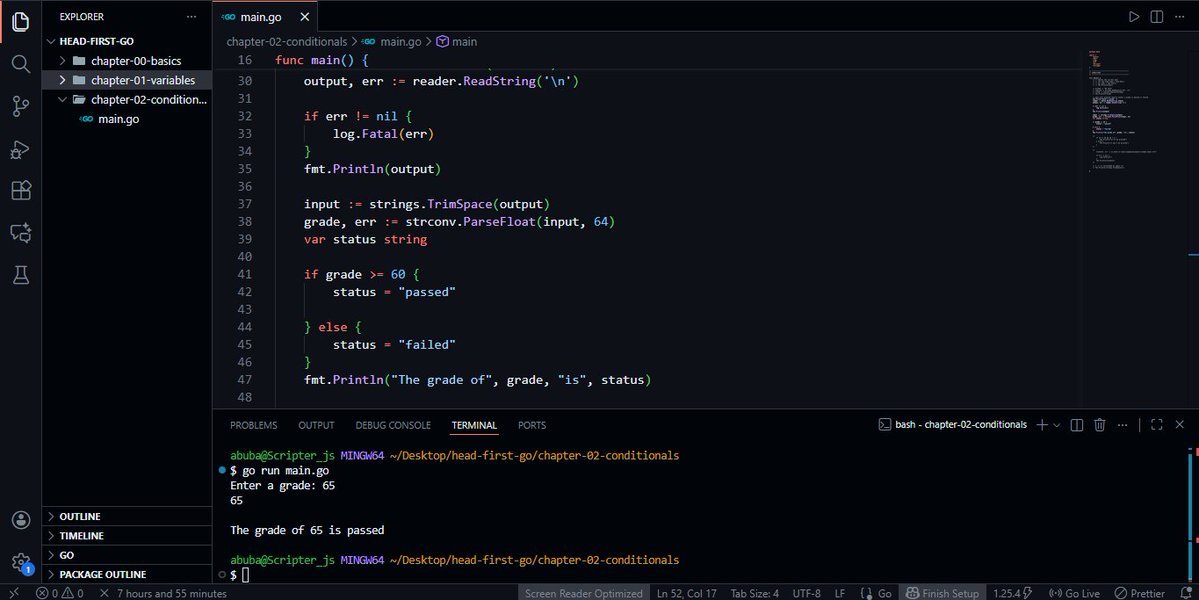Open the Source Control view icon
This screenshot has height=600, width=1199.
(x=21, y=106)
